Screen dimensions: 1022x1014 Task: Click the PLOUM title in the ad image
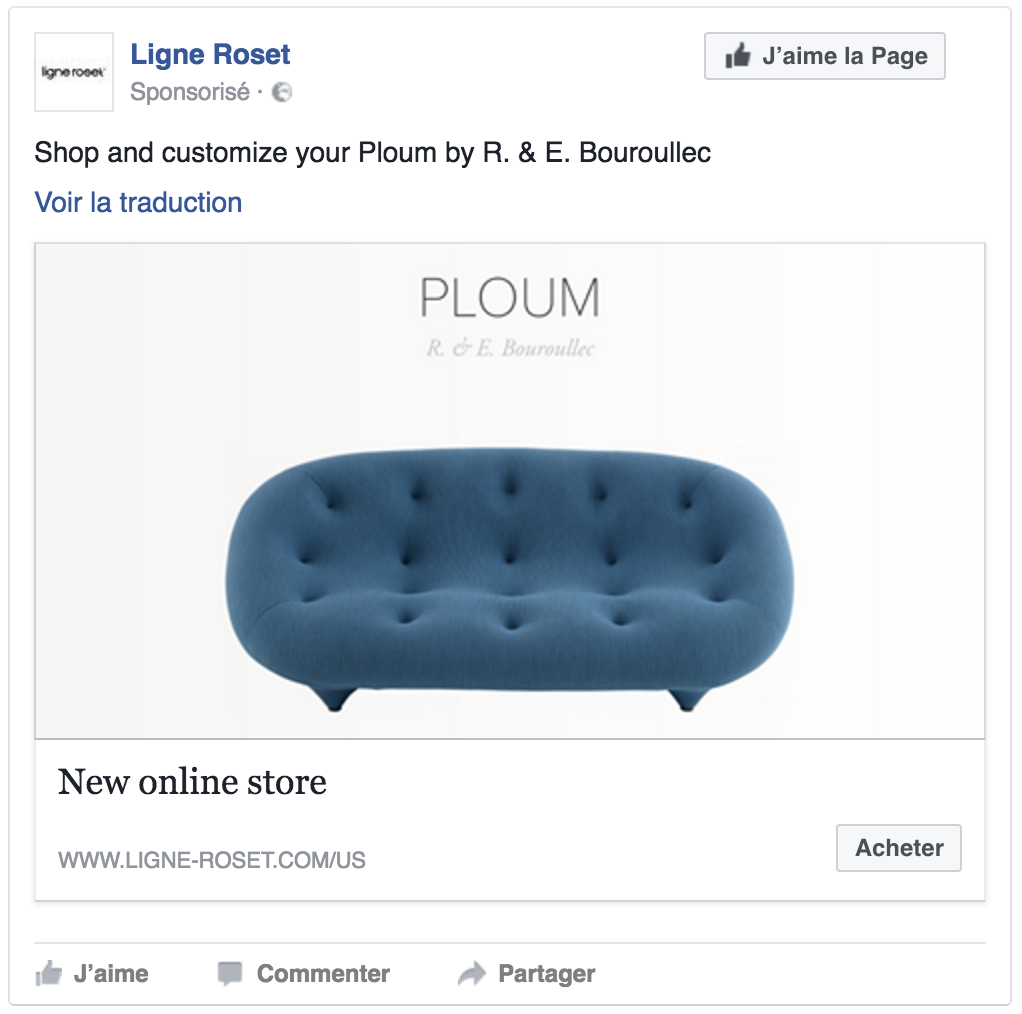509,299
